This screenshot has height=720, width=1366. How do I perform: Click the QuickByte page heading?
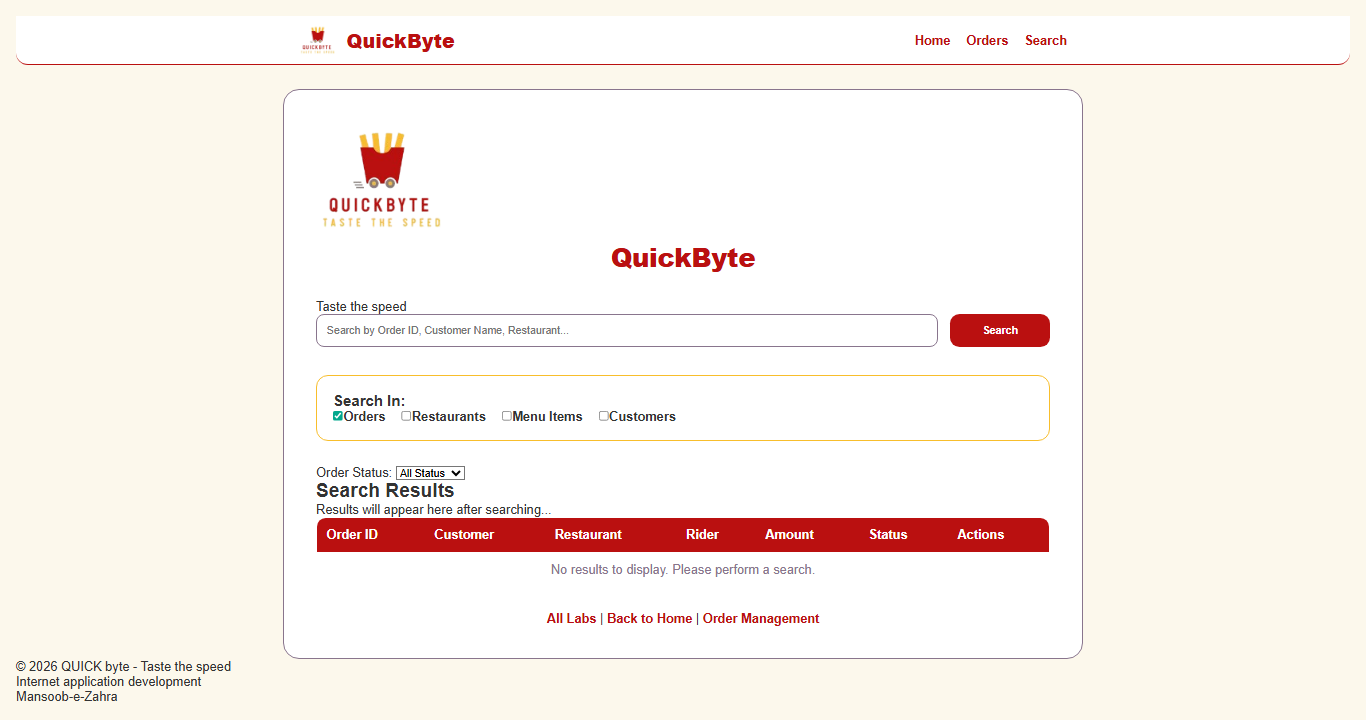point(683,258)
